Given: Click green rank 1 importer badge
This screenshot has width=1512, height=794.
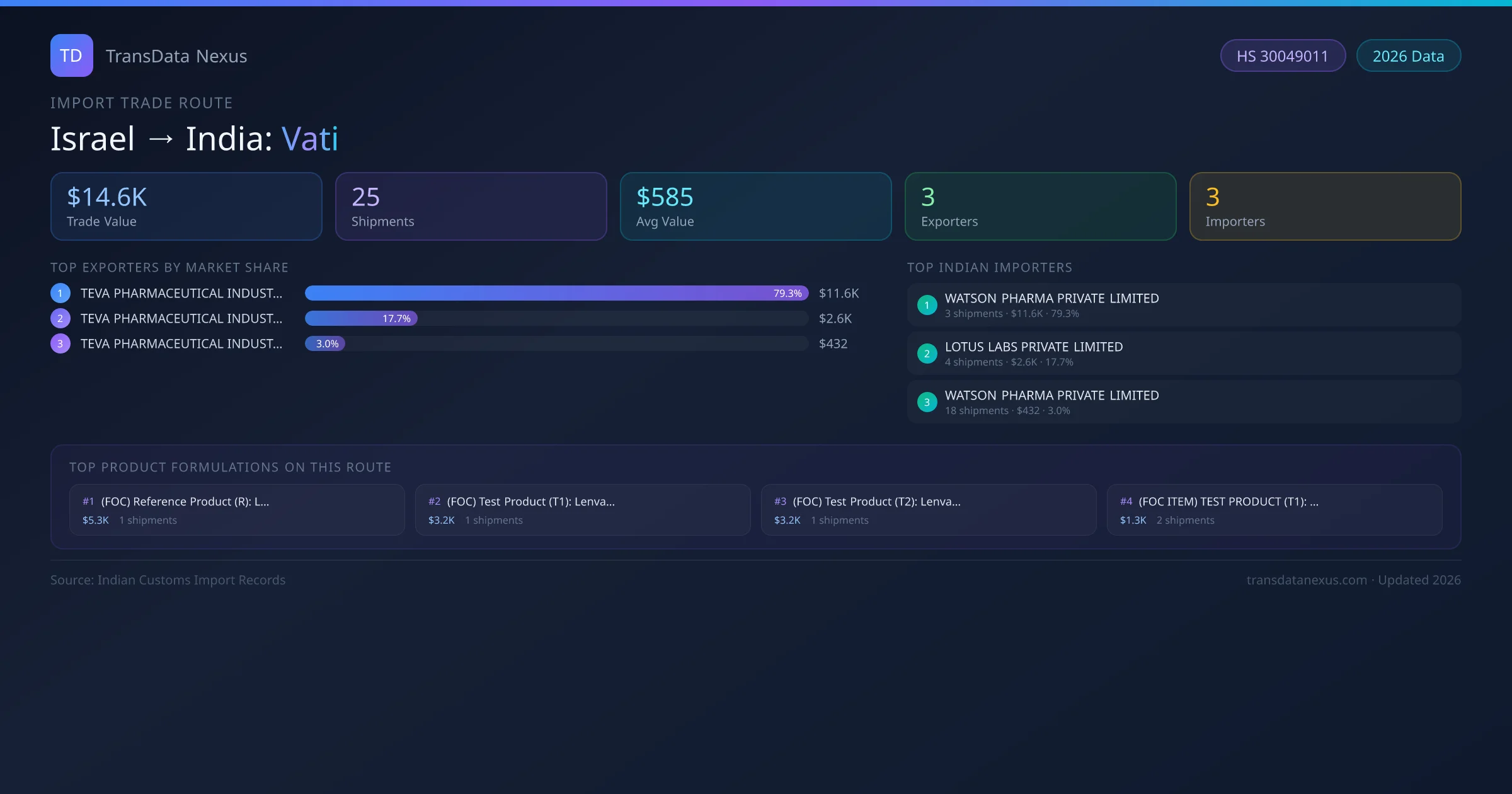Looking at the screenshot, I should tap(927, 305).
